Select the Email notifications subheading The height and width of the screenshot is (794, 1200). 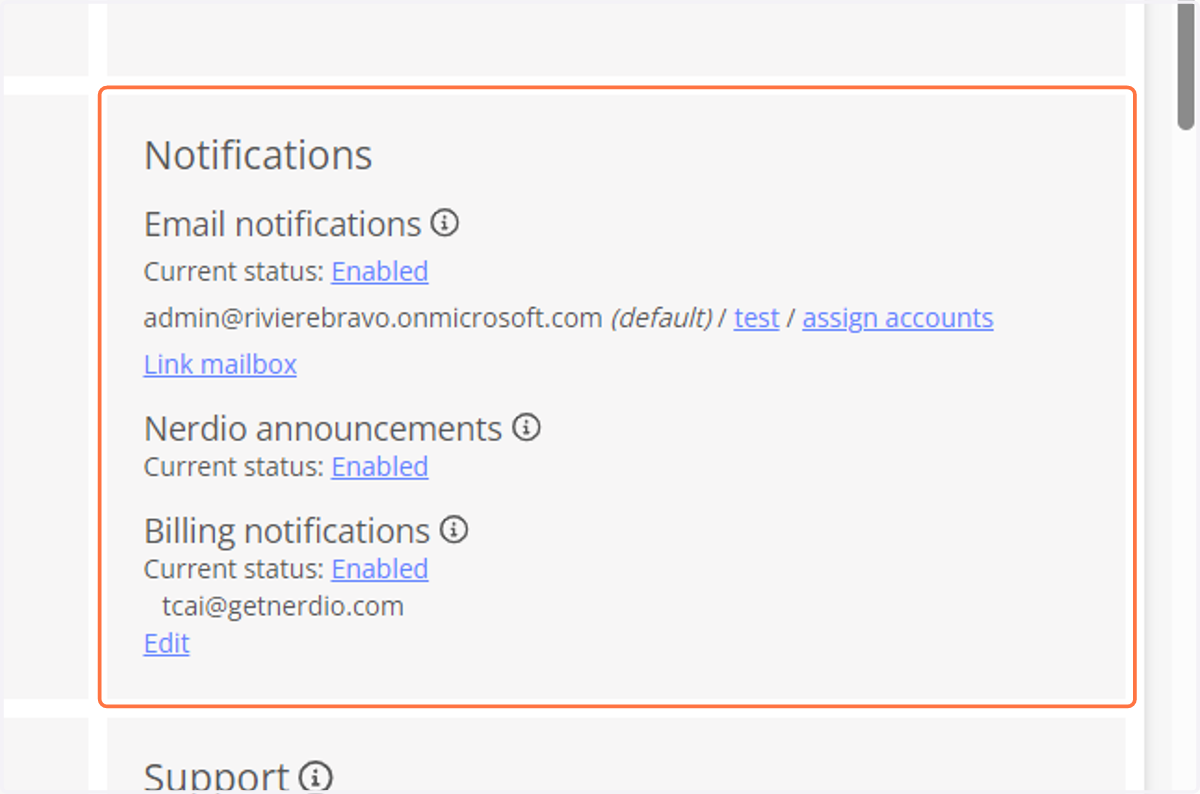282,224
